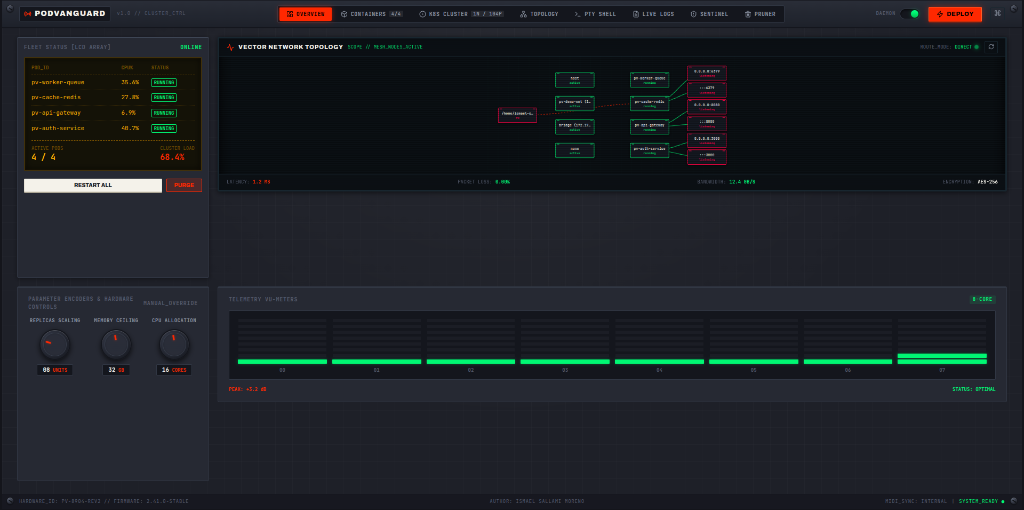Click the HARDWARE_ID firmware text in the footer

[x=103, y=501]
